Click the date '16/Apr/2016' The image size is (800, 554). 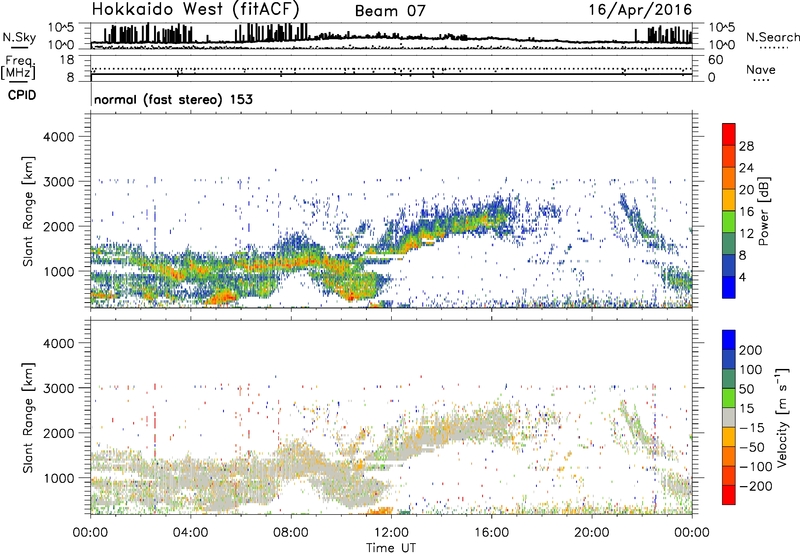point(640,10)
